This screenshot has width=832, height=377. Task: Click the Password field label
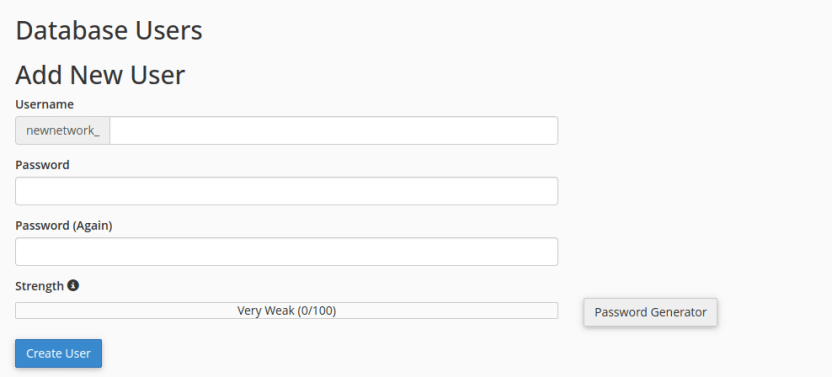42,165
